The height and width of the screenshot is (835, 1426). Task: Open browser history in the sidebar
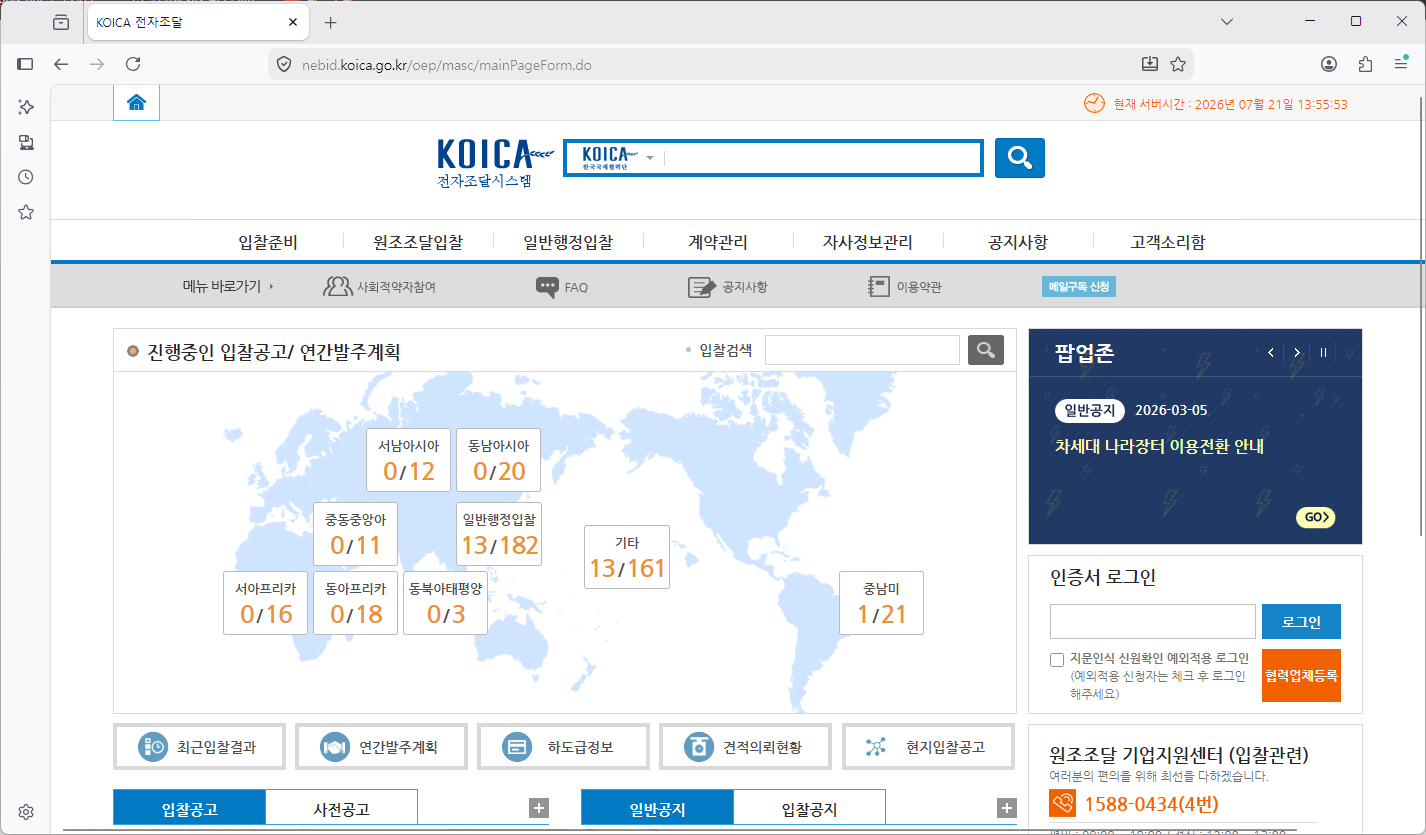(x=26, y=177)
